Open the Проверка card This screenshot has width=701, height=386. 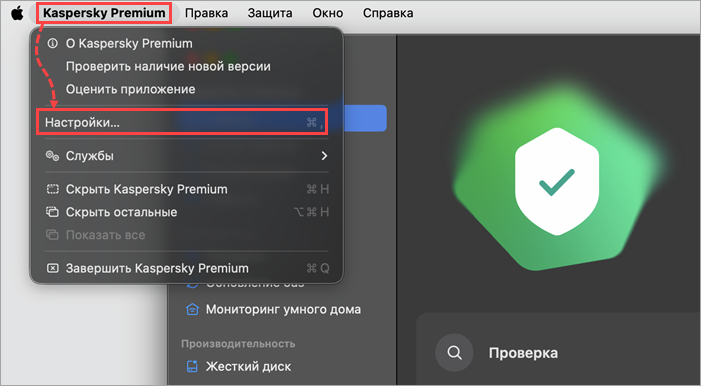558,349
